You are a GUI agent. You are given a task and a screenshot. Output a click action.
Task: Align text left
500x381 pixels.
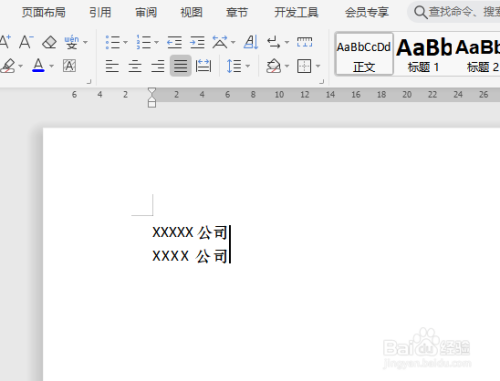(x=112, y=66)
